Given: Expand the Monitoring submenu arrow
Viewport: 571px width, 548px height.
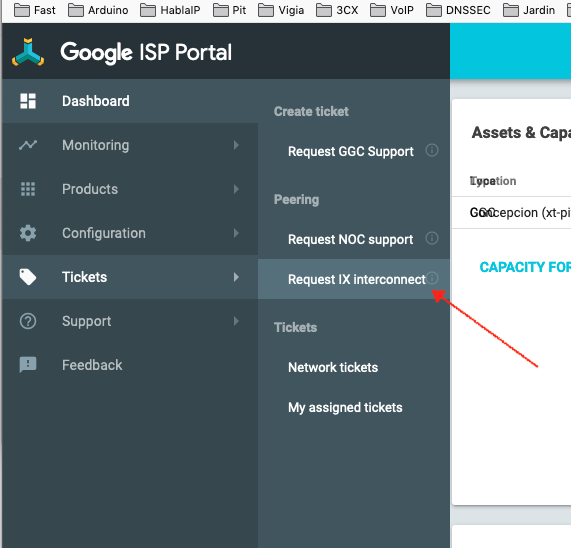Looking at the screenshot, I should click(236, 145).
